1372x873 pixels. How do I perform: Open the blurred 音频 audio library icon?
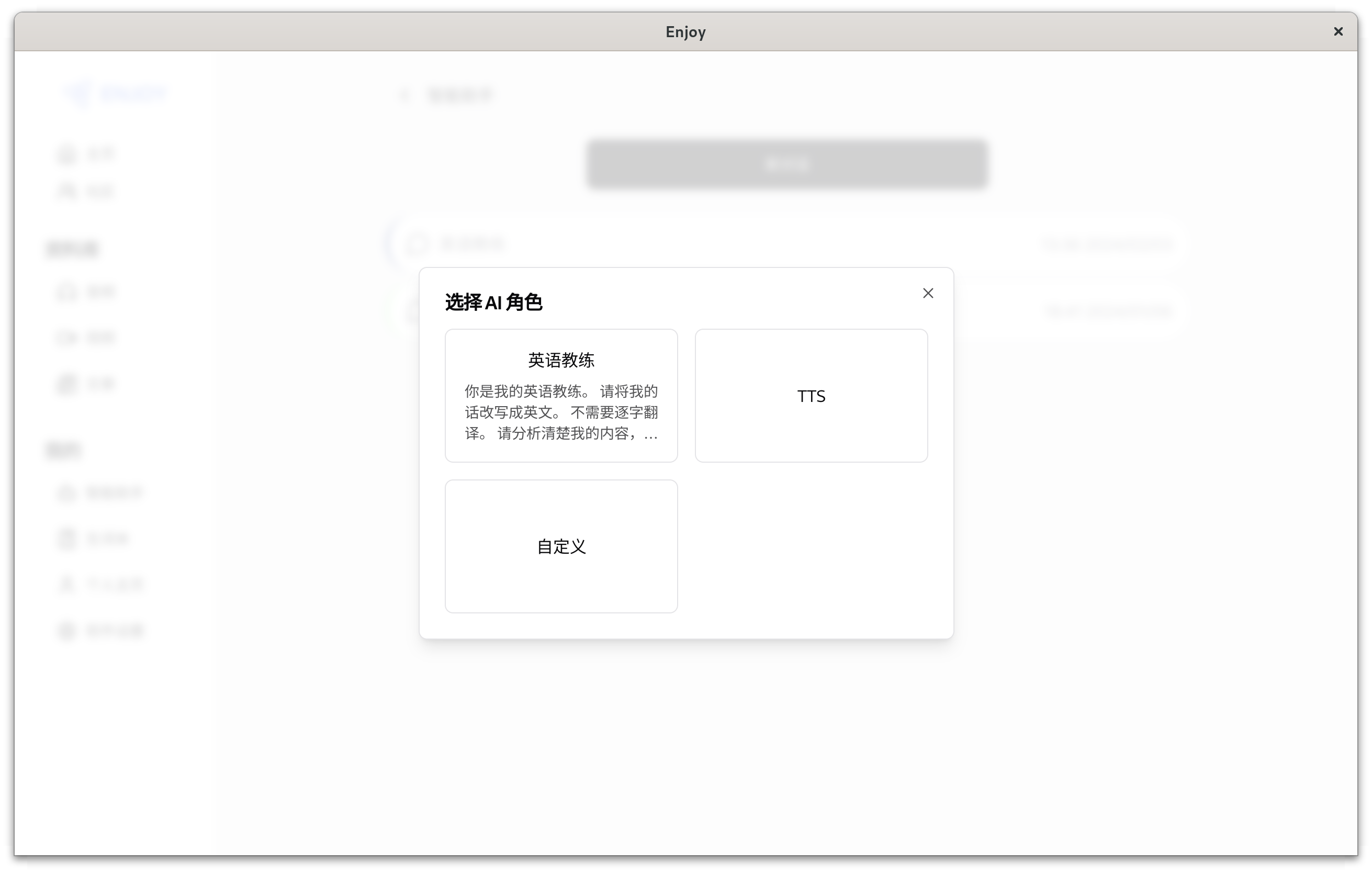pos(66,292)
